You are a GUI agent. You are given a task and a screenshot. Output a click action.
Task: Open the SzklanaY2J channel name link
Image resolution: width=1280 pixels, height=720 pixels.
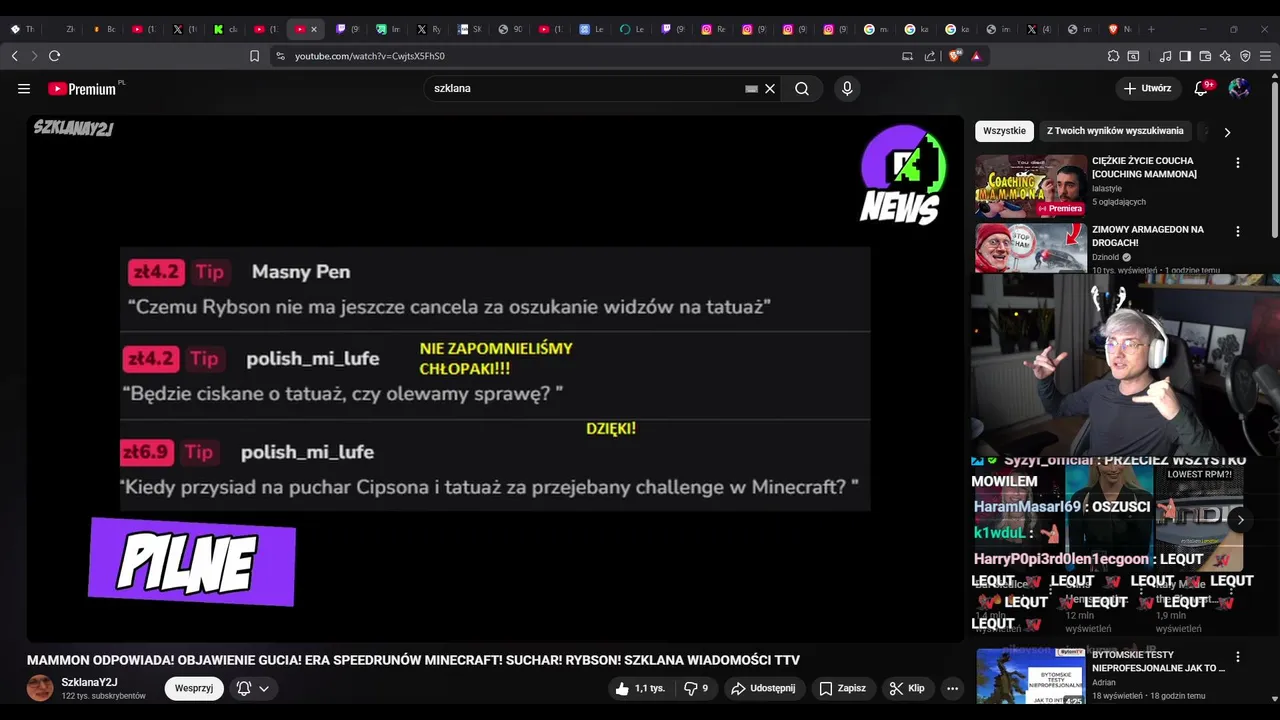tap(89, 682)
